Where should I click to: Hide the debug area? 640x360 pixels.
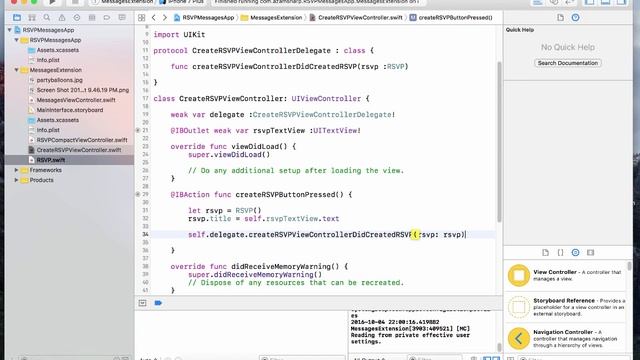(x=142, y=303)
